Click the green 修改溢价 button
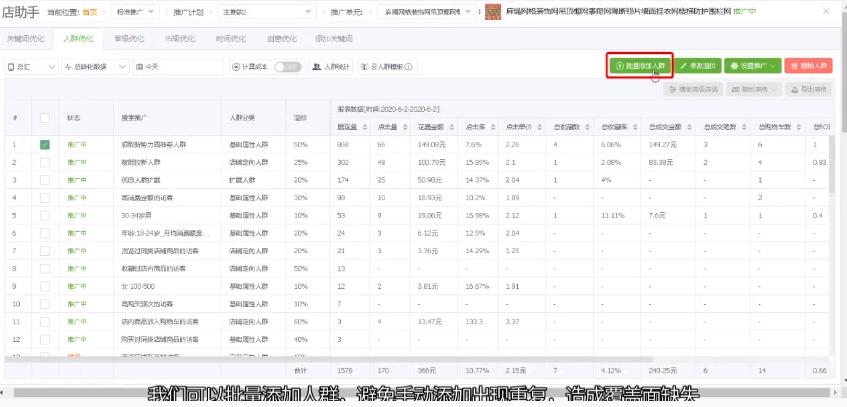This screenshot has height=407, width=847. pos(697,66)
